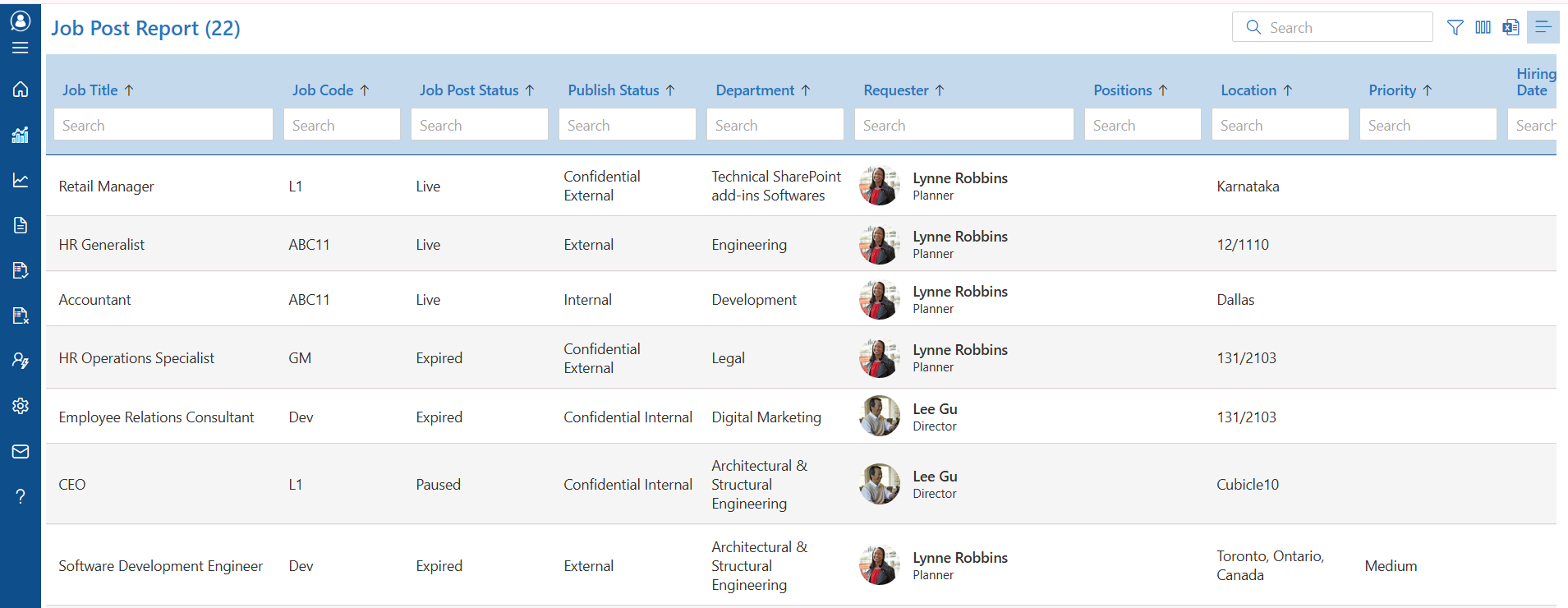This screenshot has height=608, width=1568.
Task: Select the Retail Manager job title
Action: click(106, 187)
